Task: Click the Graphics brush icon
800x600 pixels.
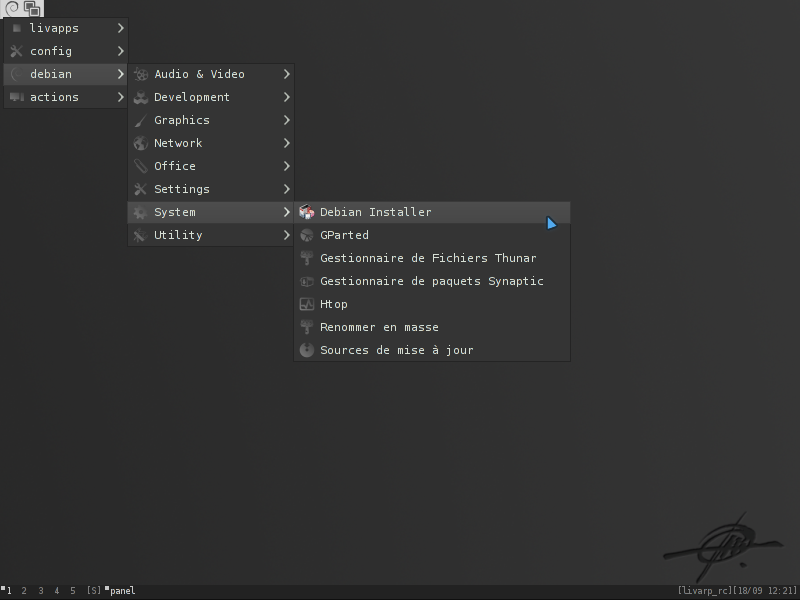Action: coord(141,120)
